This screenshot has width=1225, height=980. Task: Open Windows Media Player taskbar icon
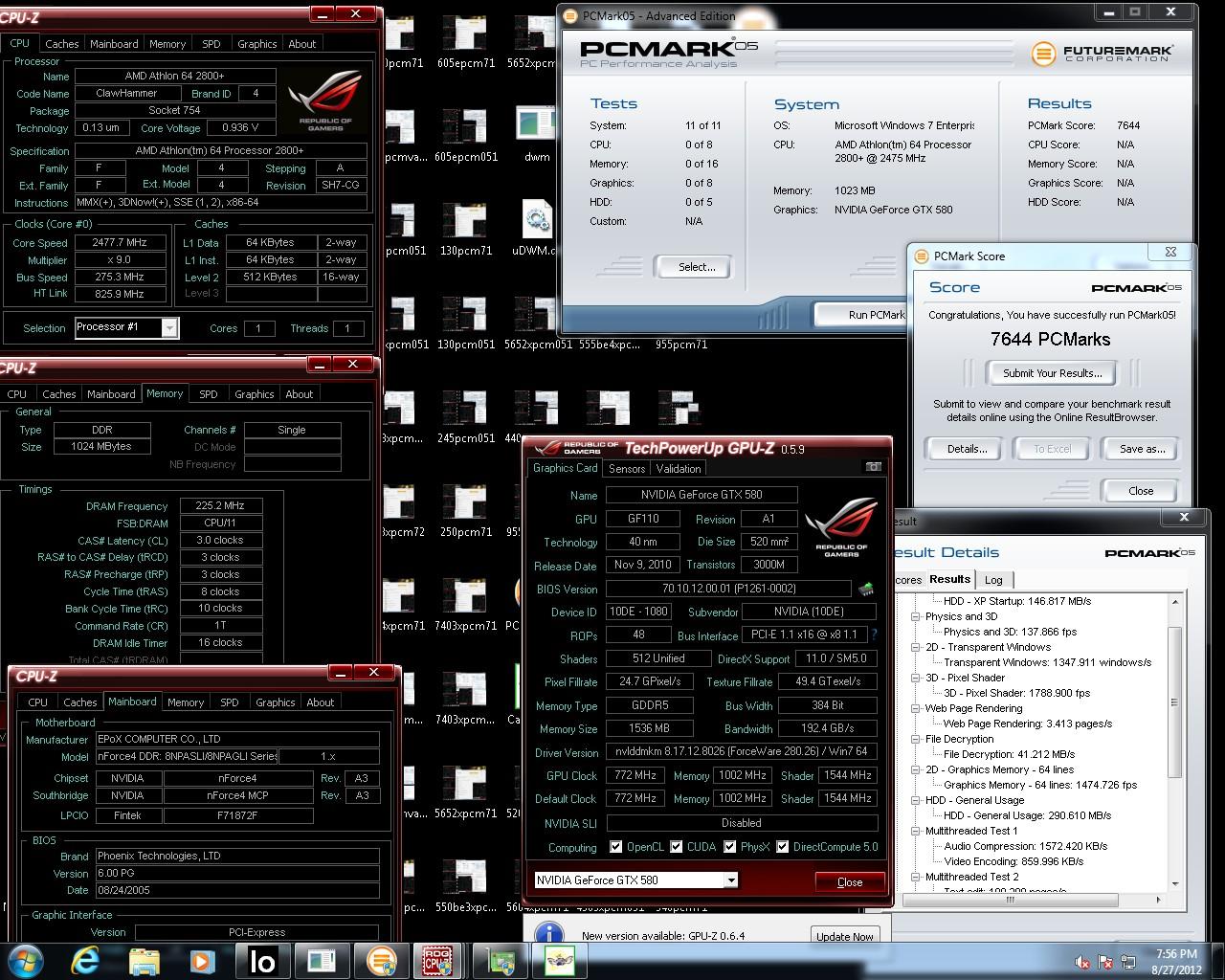pyautogui.click(x=201, y=960)
